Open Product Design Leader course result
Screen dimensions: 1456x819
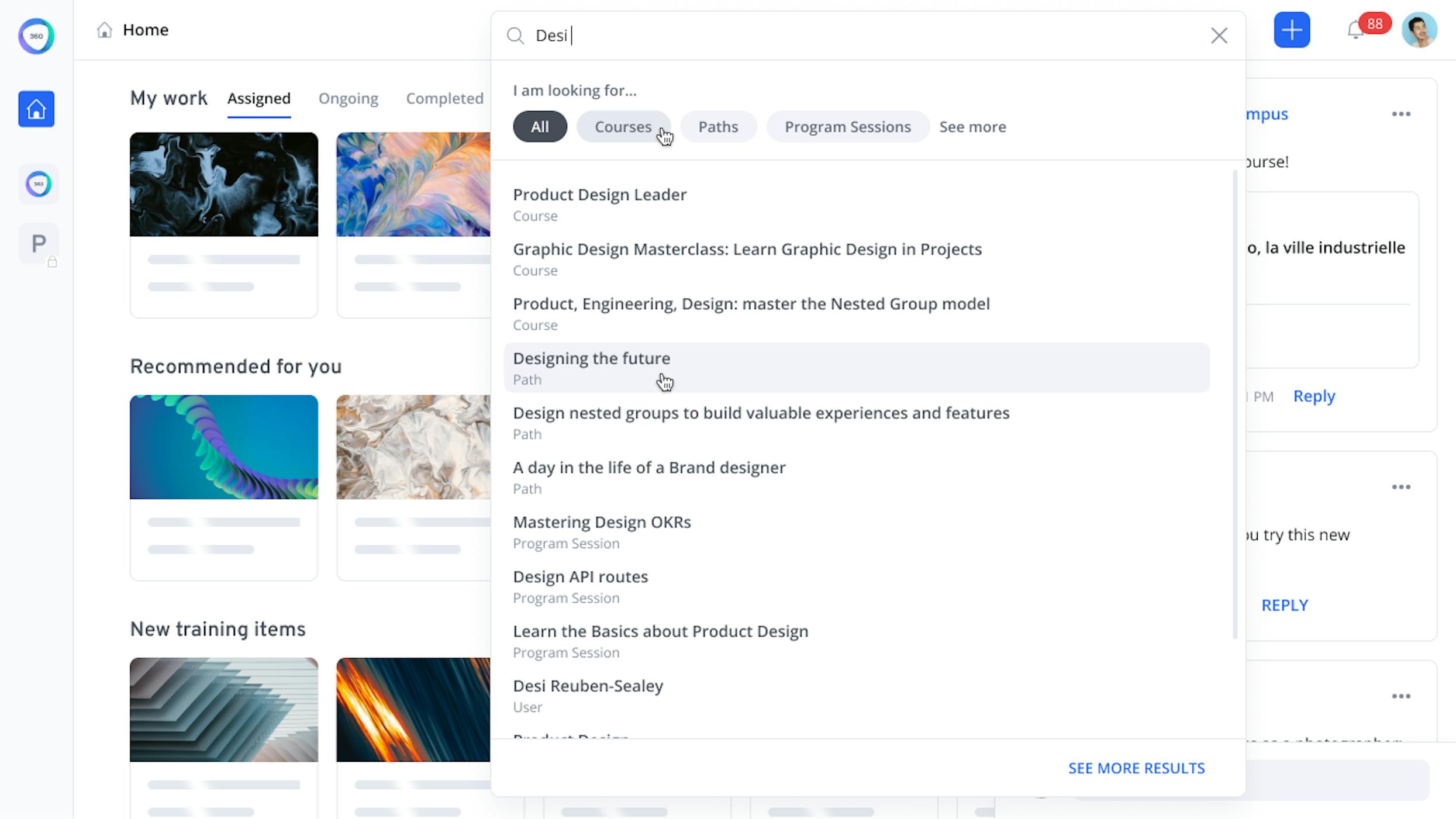pos(857,204)
